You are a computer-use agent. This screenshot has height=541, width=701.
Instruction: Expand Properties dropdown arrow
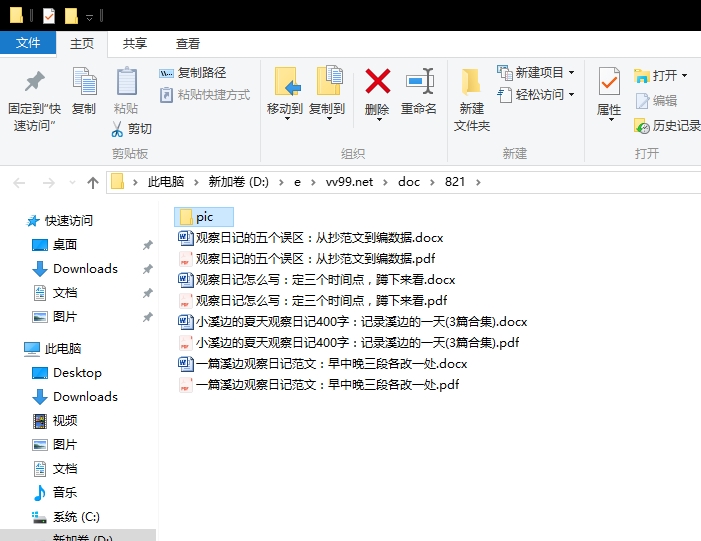[x=611, y=119]
